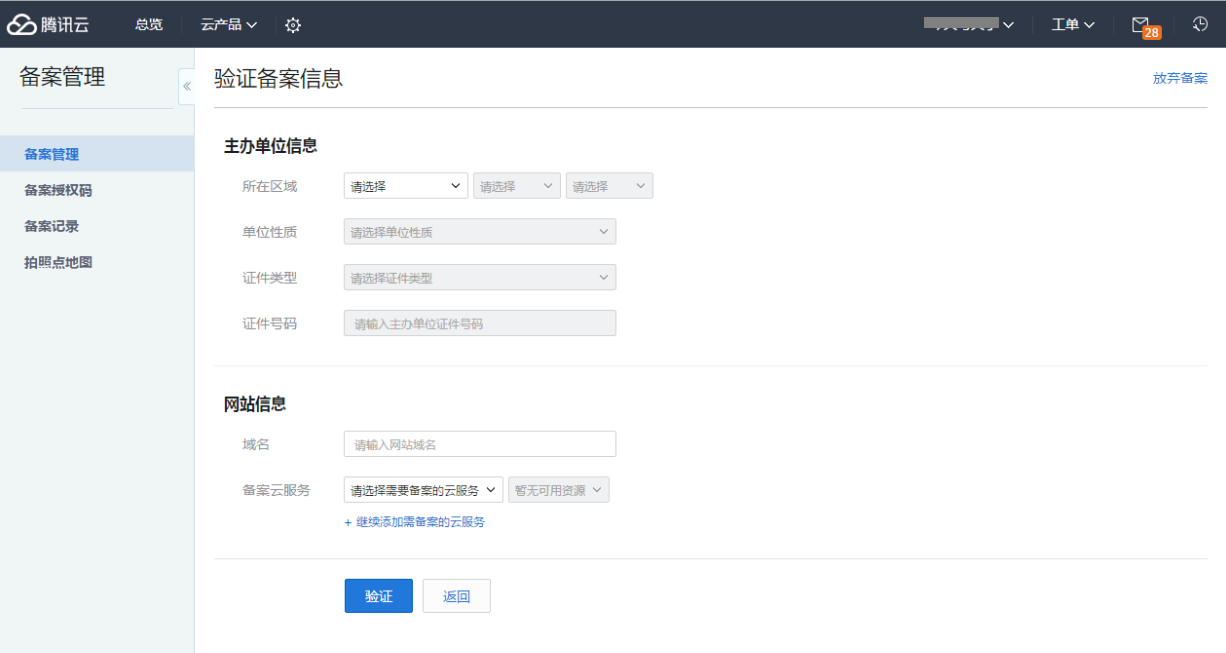The width and height of the screenshot is (1226, 653).
Task: Click the Tencent Cloud logo
Action: (48, 24)
